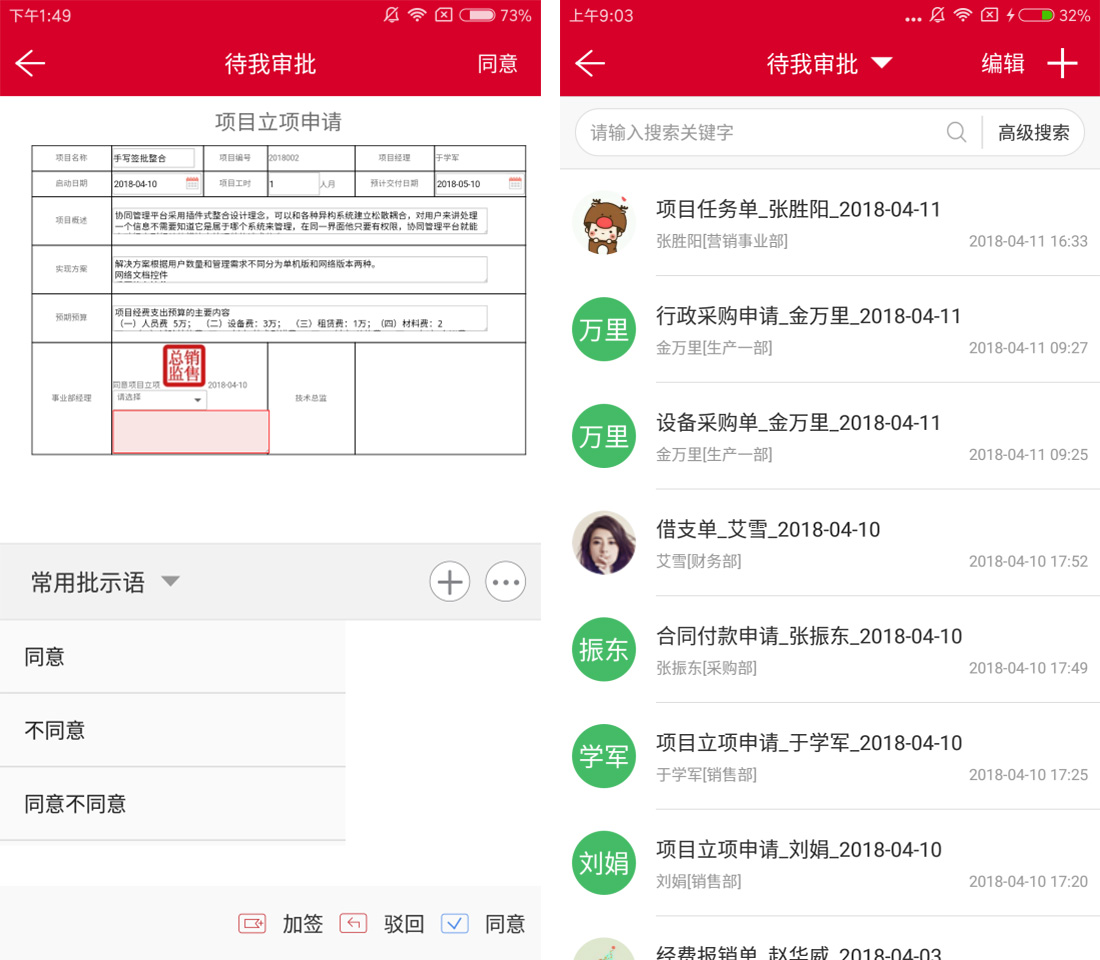1100x960 pixels.
Task: Tap 张胜阳's cartoon avatar thumbnail
Action: (604, 223)
